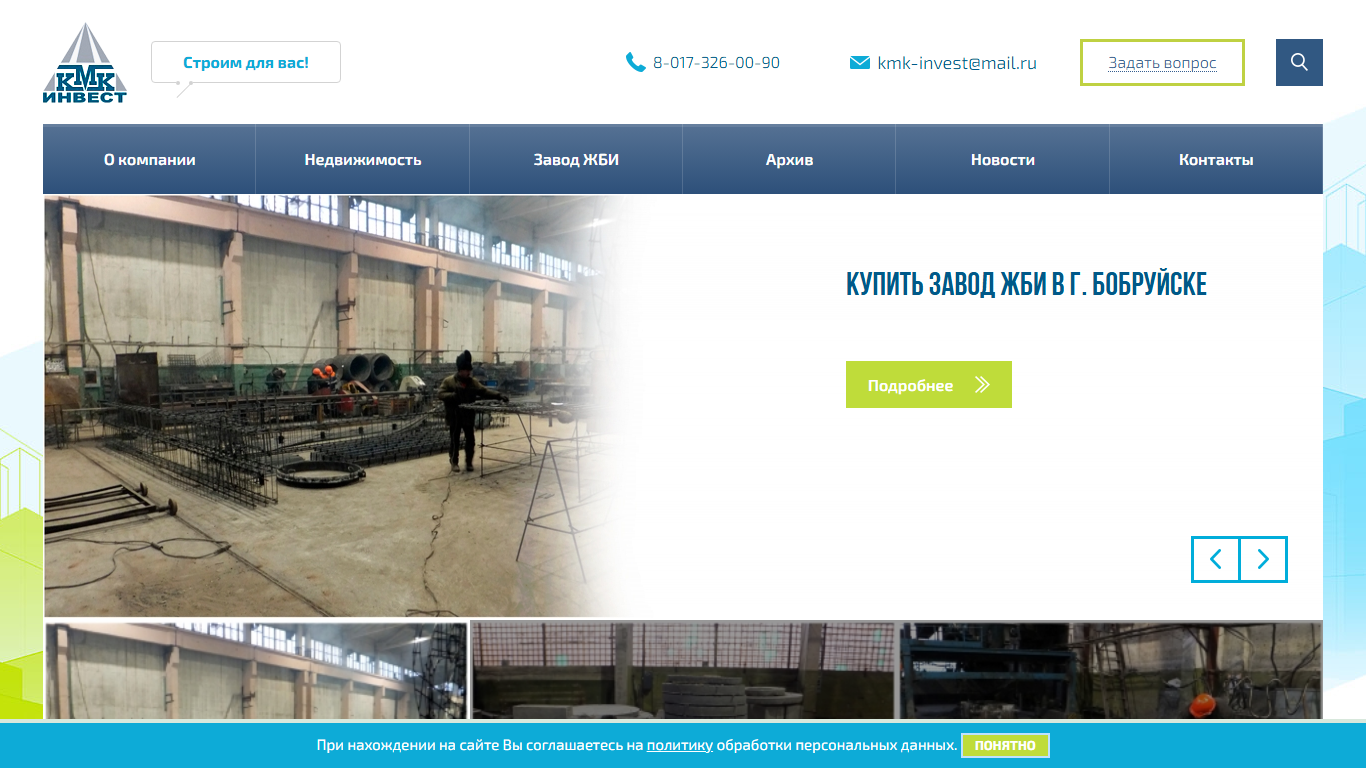Click the KMK Invest logo
The width and height of the screenshot is (1366, 768).
[x=85, y=63]
